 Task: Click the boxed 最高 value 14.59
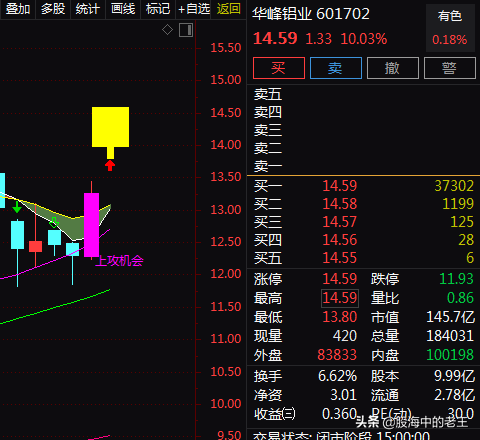(340, 298)
